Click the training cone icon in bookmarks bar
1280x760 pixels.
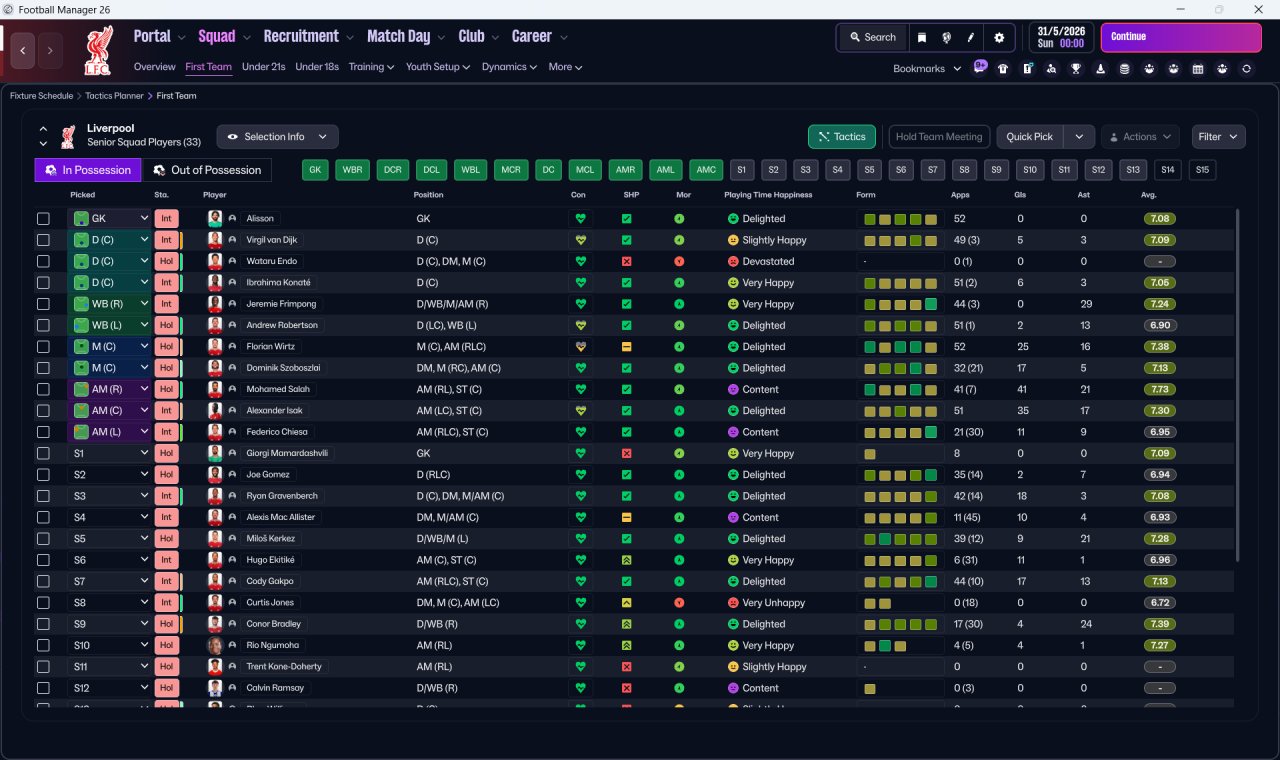tap(1101, 68)
